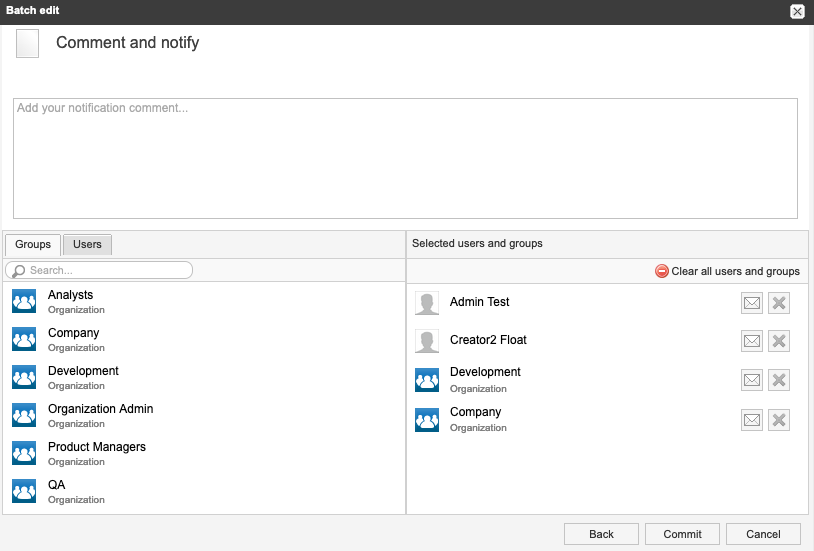
Task: Click the red clear all icon
Action: pos(662,271)
